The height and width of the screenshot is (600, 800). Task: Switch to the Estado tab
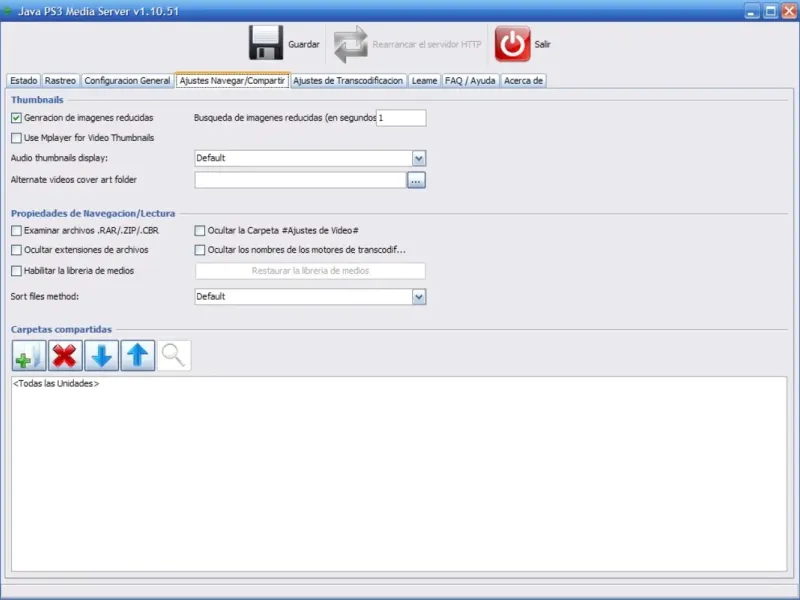[x=23, y=81]
